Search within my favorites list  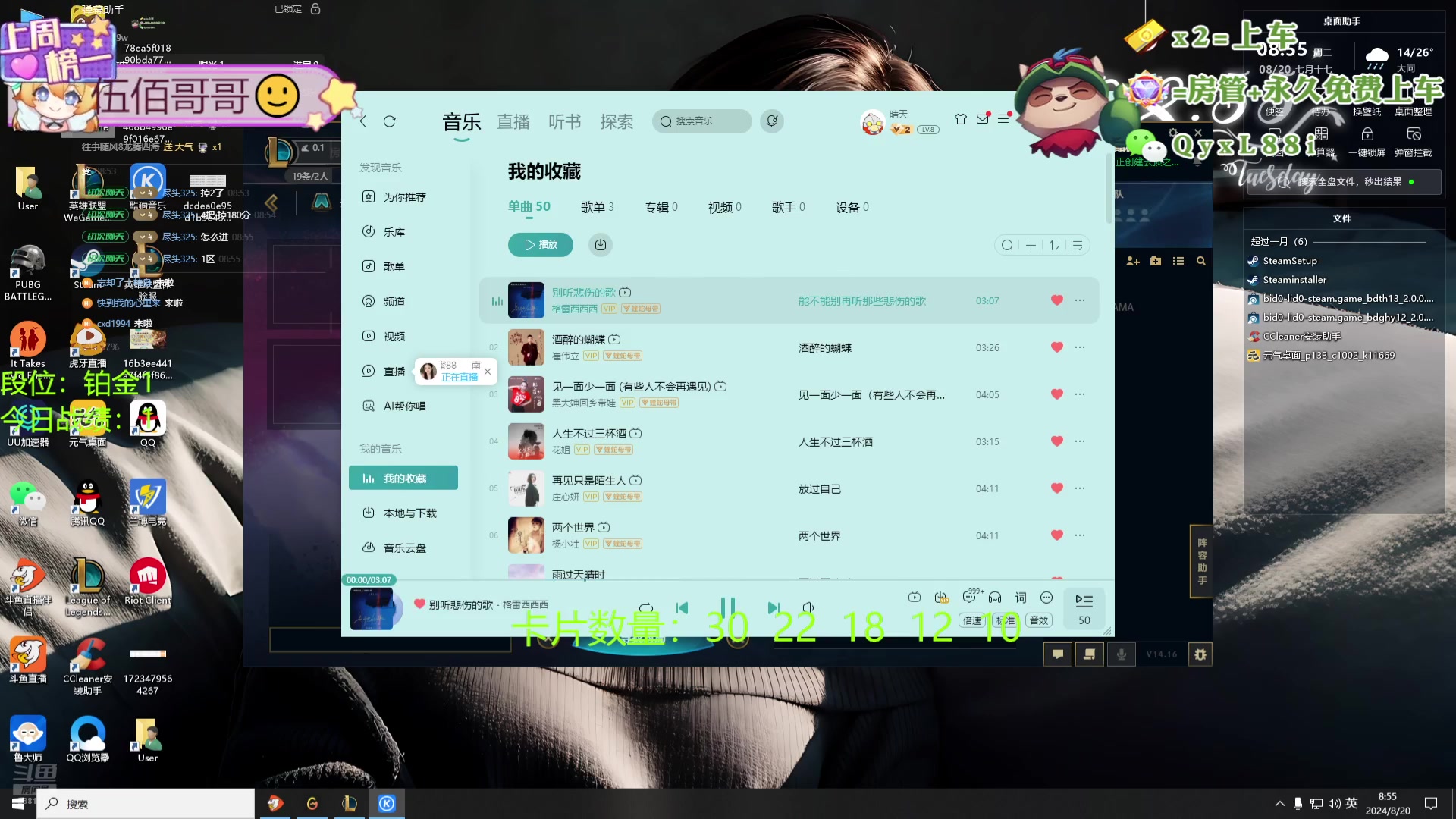point(1007,245)
